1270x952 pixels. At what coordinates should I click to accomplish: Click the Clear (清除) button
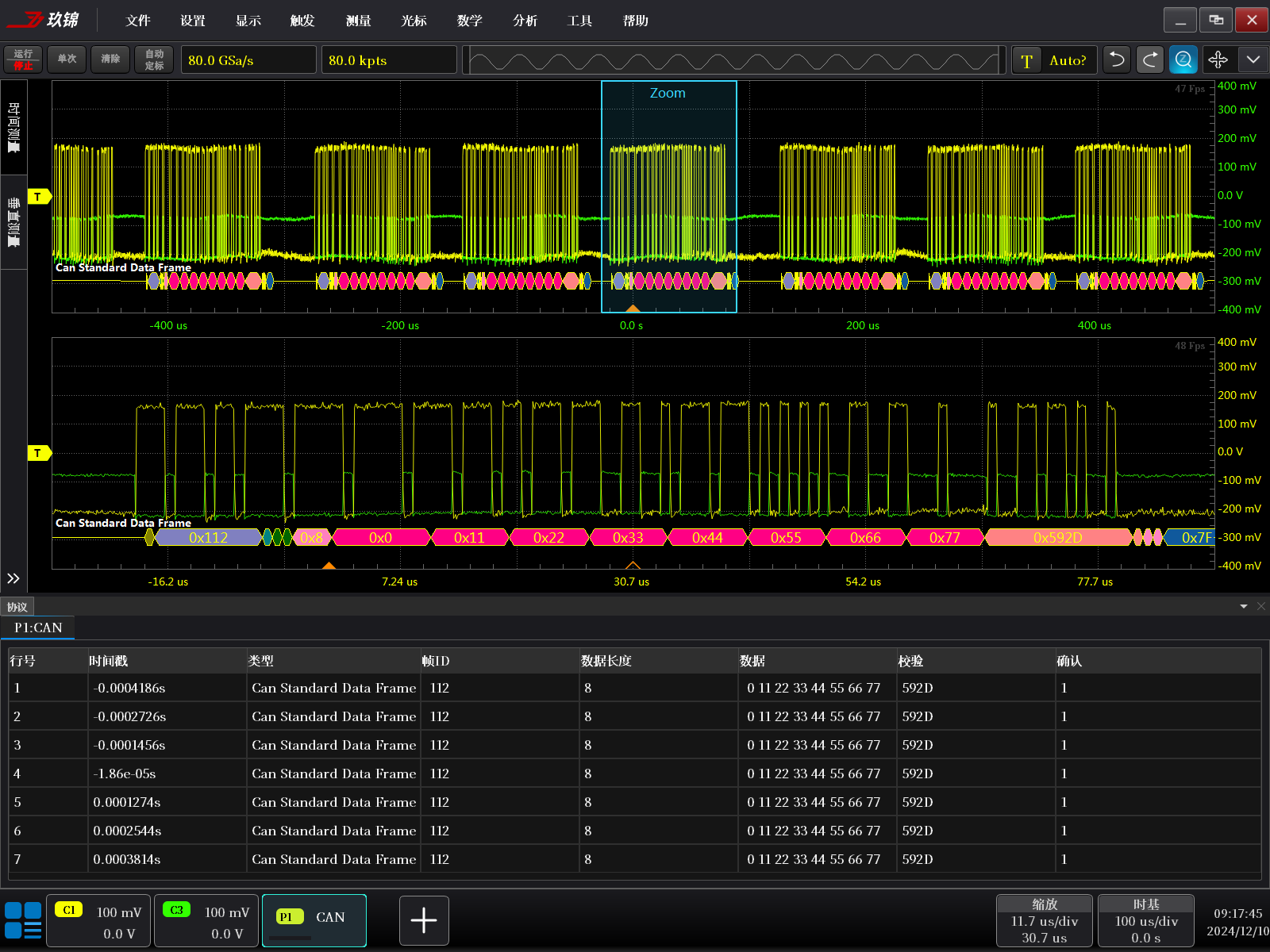tap(110, 59)
